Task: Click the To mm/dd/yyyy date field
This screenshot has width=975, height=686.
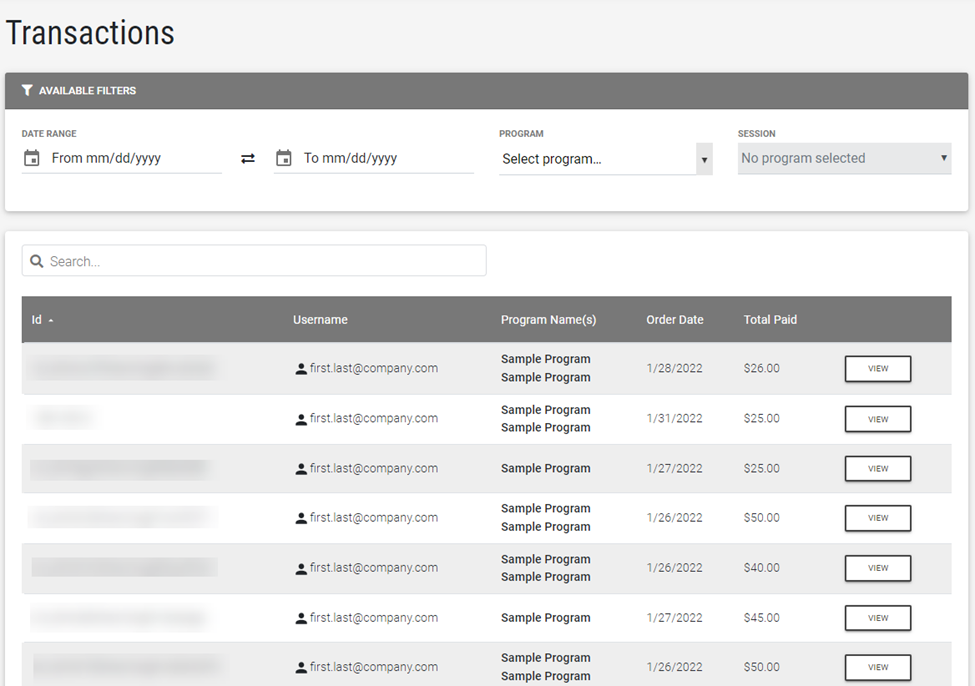Action: coord(386,158)
